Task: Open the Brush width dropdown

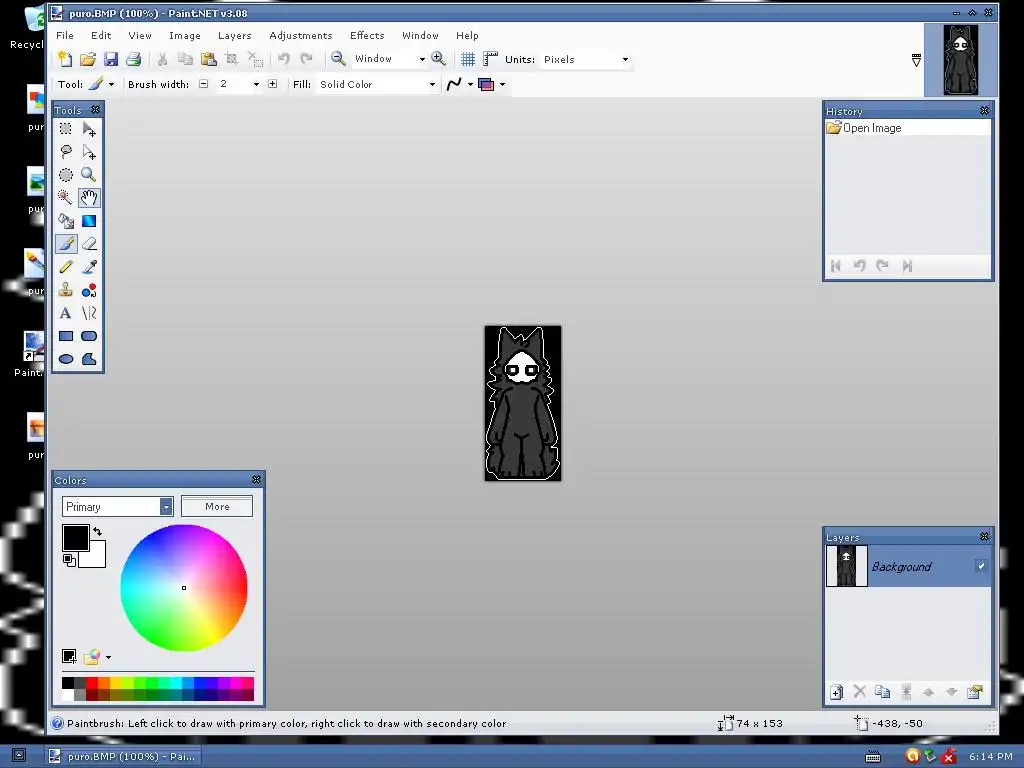Action: pyautogui.click(x=256, y=84)
